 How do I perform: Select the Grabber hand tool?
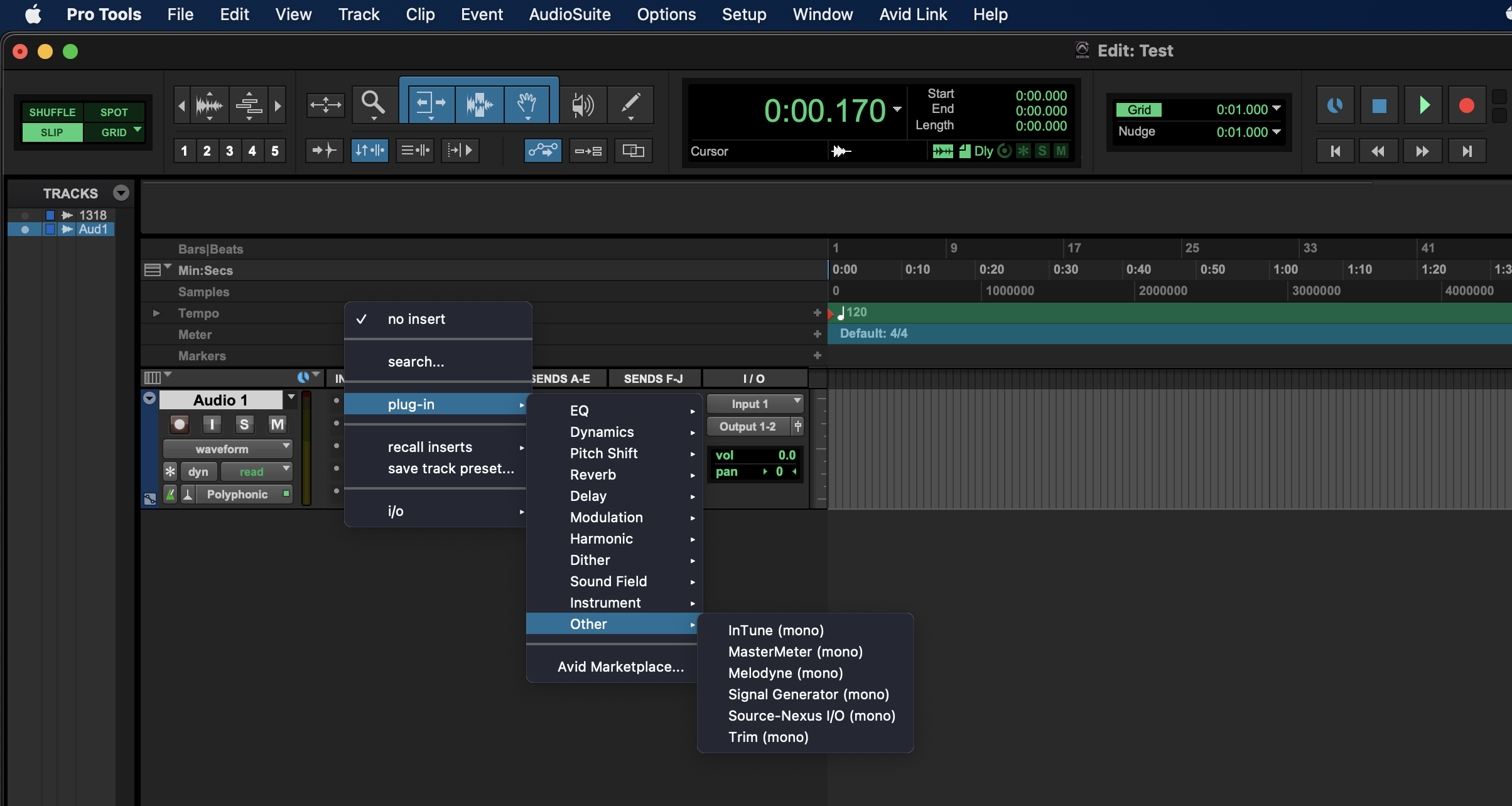click(527, 104)
